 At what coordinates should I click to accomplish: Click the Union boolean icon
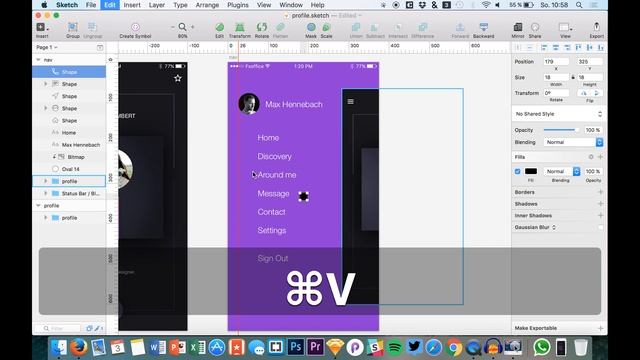pos(356,27)
